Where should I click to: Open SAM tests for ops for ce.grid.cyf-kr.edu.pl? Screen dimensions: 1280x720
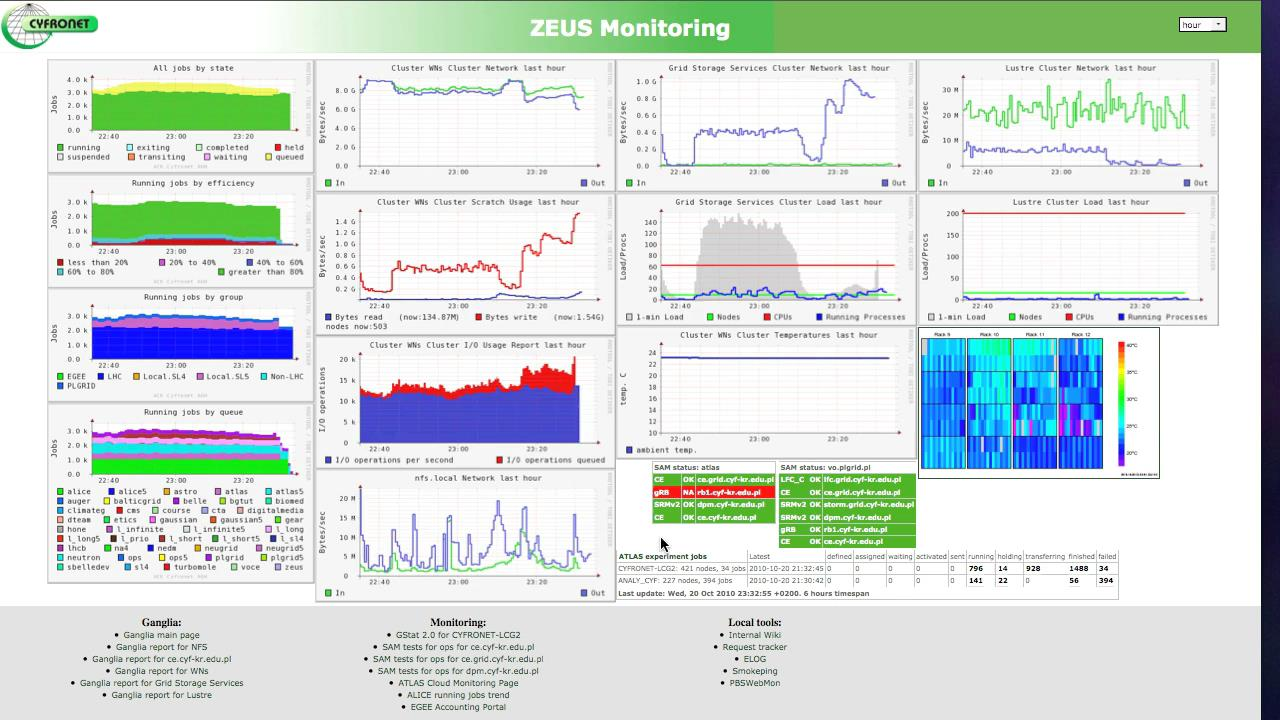(458, 659)
